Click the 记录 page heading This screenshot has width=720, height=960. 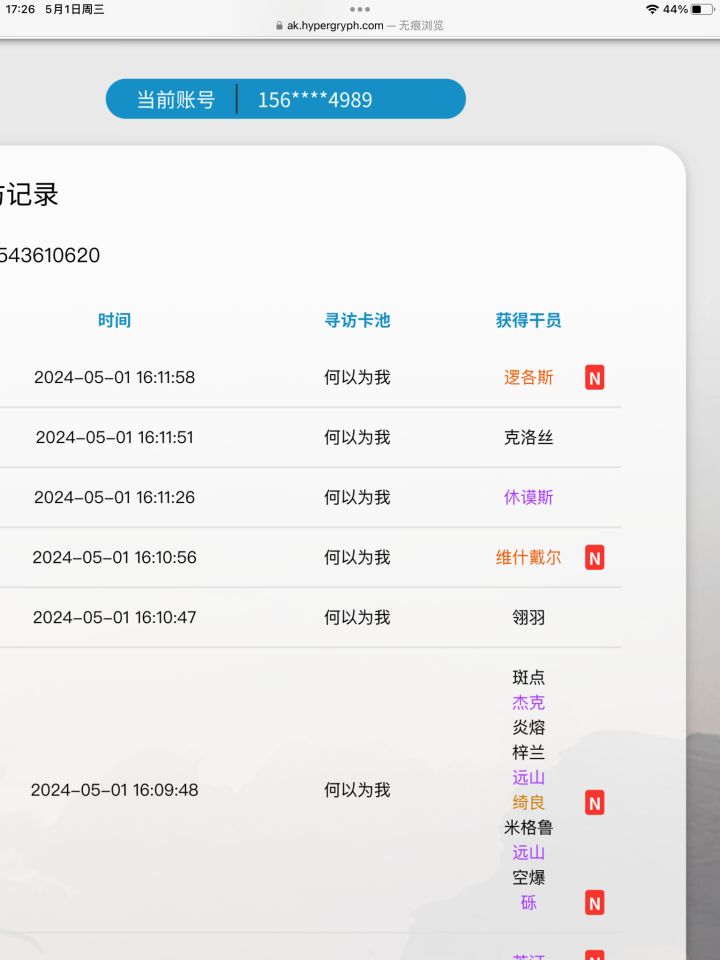32,195
